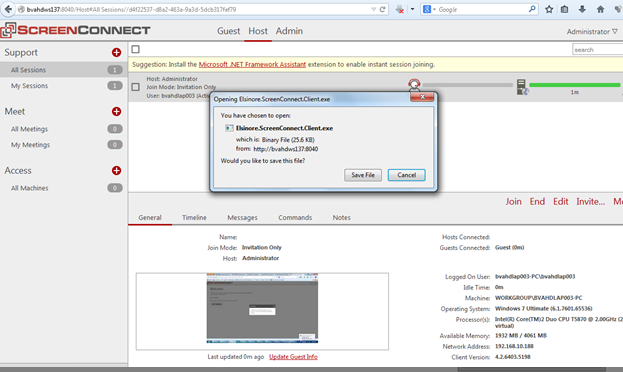This screenshot has height=372, width=623.
Task: Open the Administrator user dropdown
Action: pos(592,31)
